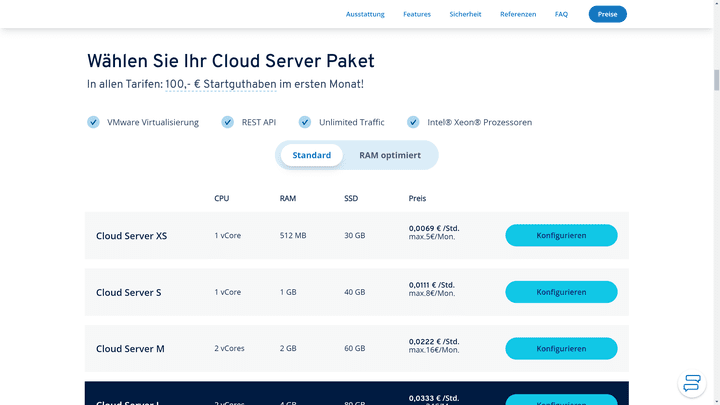720x405 pixels.
Task: Click the 40 GB SSD value
Action: point(355,292)
